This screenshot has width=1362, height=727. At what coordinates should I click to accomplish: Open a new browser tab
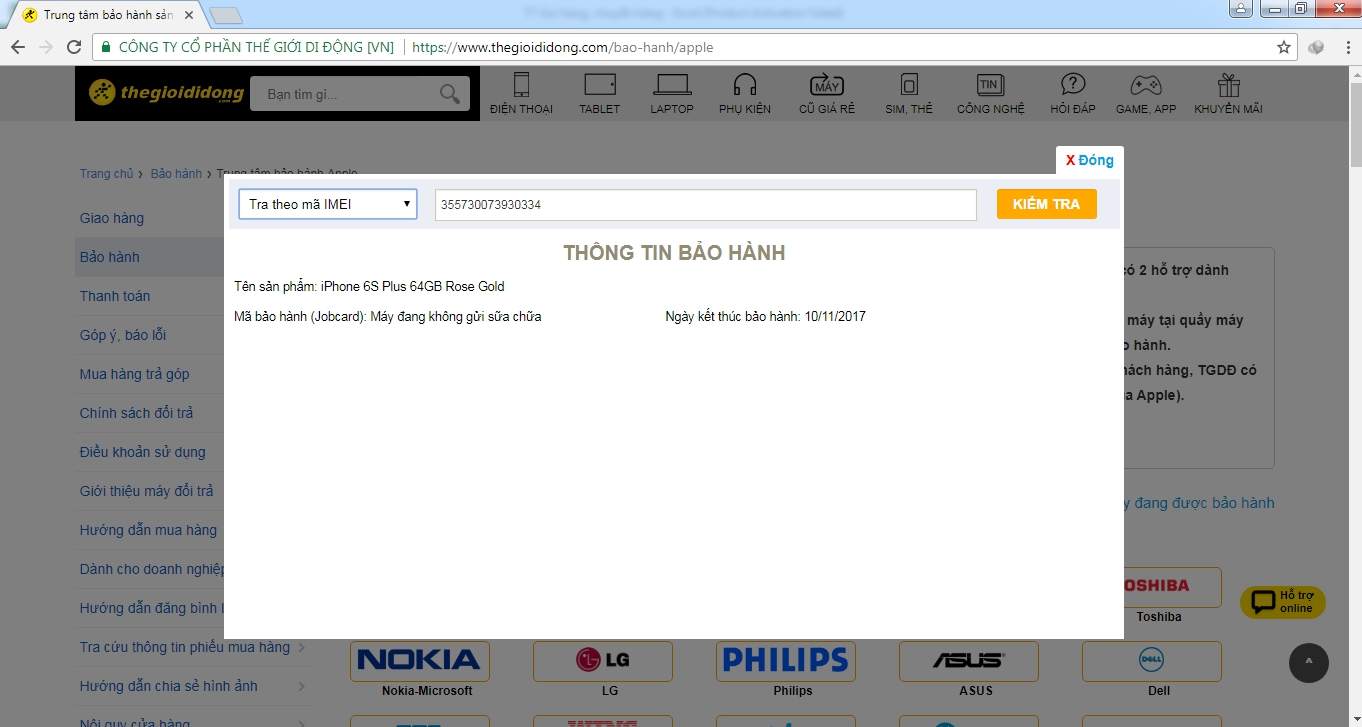[x=227, y=15]
